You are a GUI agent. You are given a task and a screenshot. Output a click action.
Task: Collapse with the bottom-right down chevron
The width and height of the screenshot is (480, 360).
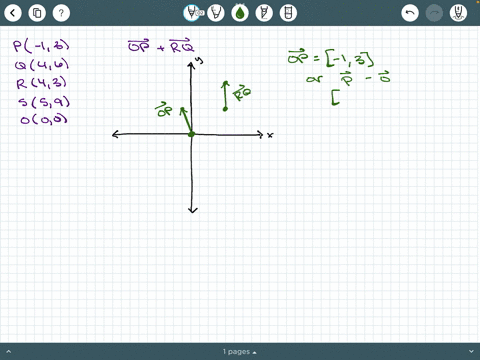[x=471, y=351]
